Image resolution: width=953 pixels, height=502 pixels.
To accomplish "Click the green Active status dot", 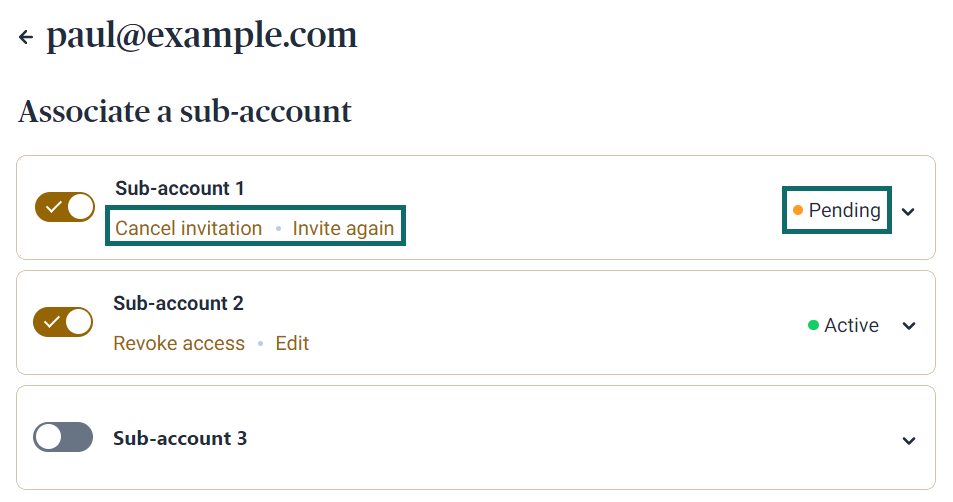I will [813, 325].
